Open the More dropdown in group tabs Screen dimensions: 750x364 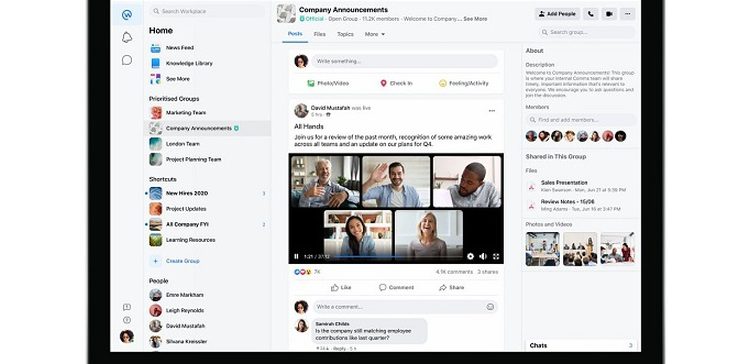point(375,34)
